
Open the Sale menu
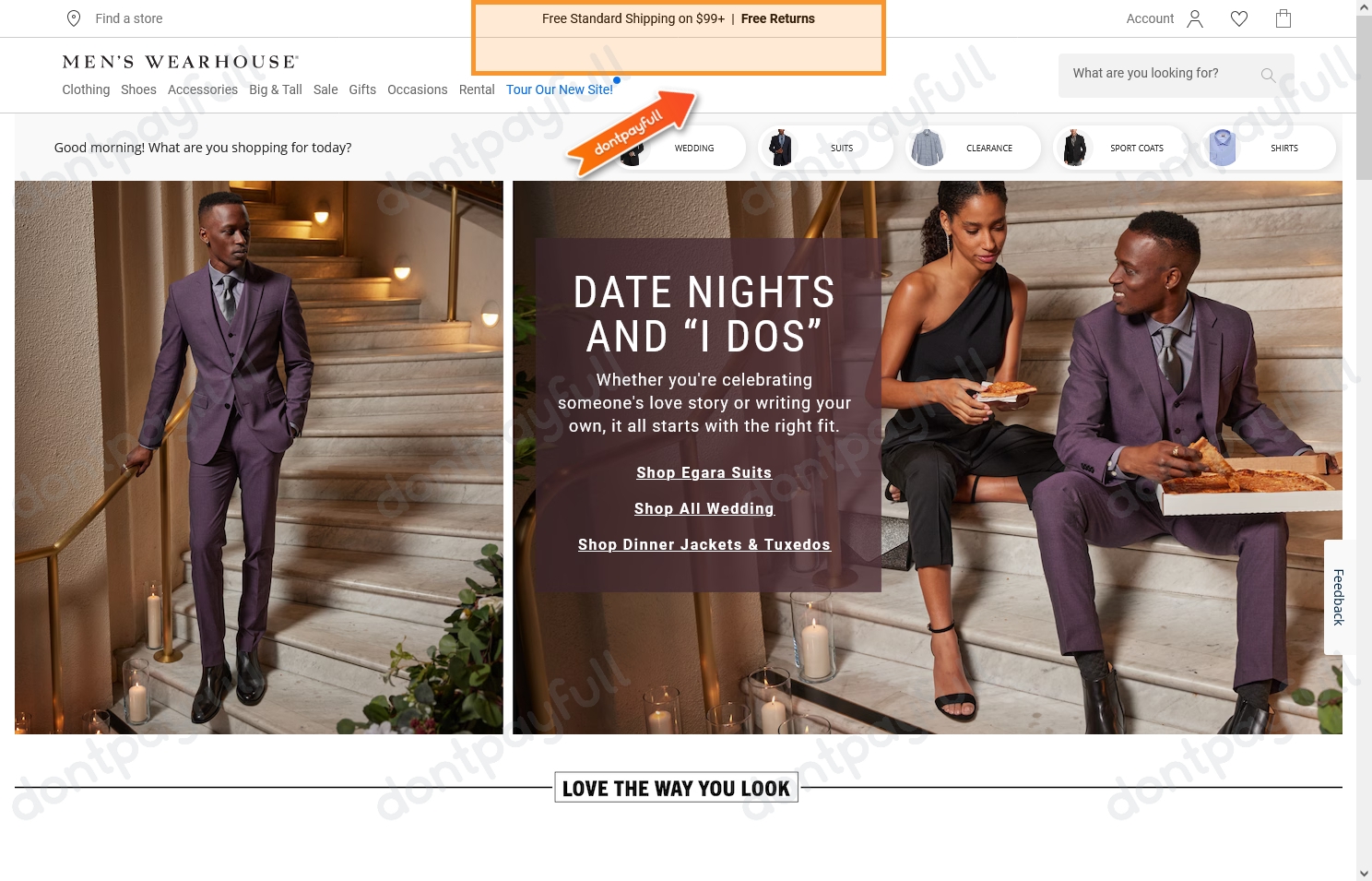point(325,89)
